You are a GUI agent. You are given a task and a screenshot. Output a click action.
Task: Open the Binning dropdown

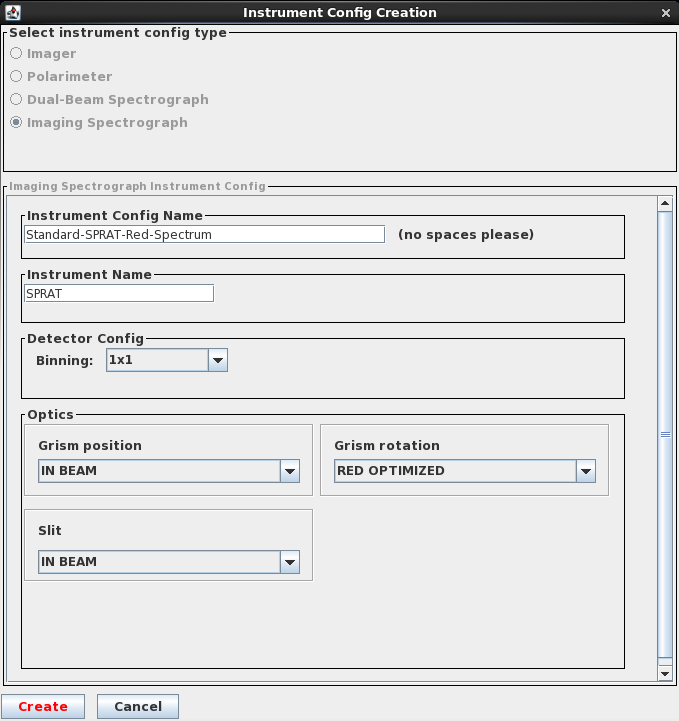click(167, 360)
